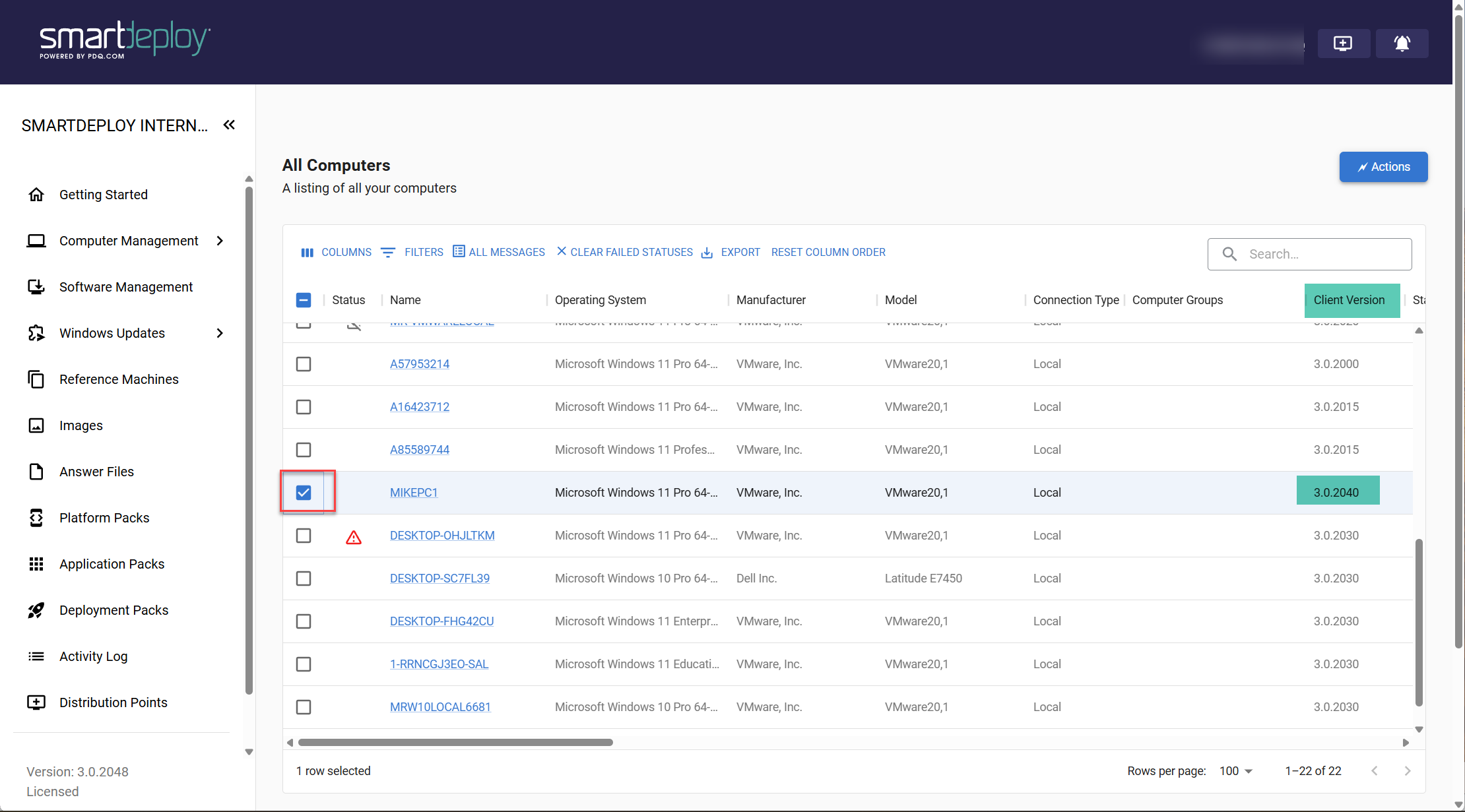Collapse the sidebar with double-chevron icon
The width and height of the screenshot is (1465, 812).
[229, 125]
